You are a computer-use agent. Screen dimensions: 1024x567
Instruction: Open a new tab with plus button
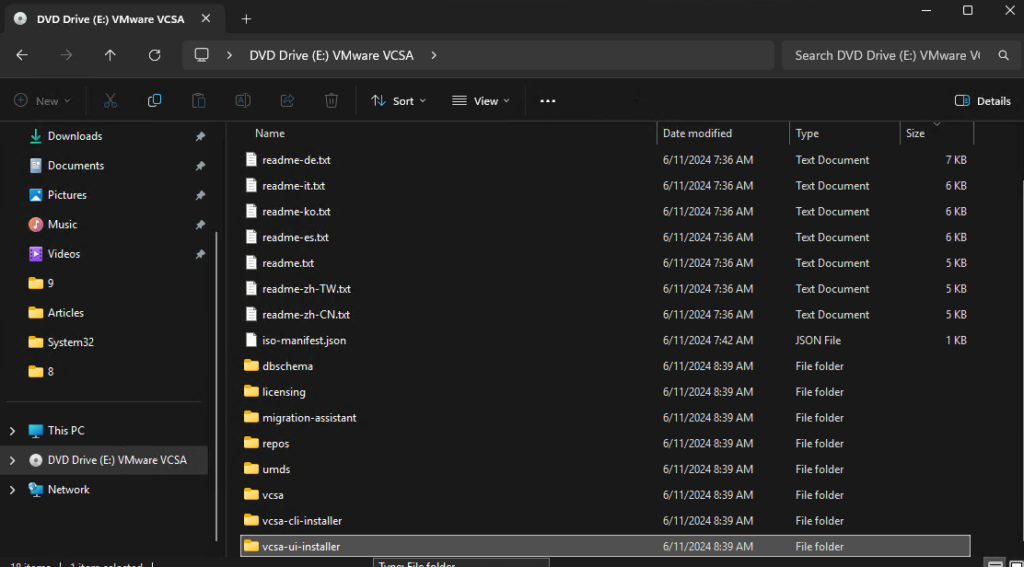pos(246,18)
